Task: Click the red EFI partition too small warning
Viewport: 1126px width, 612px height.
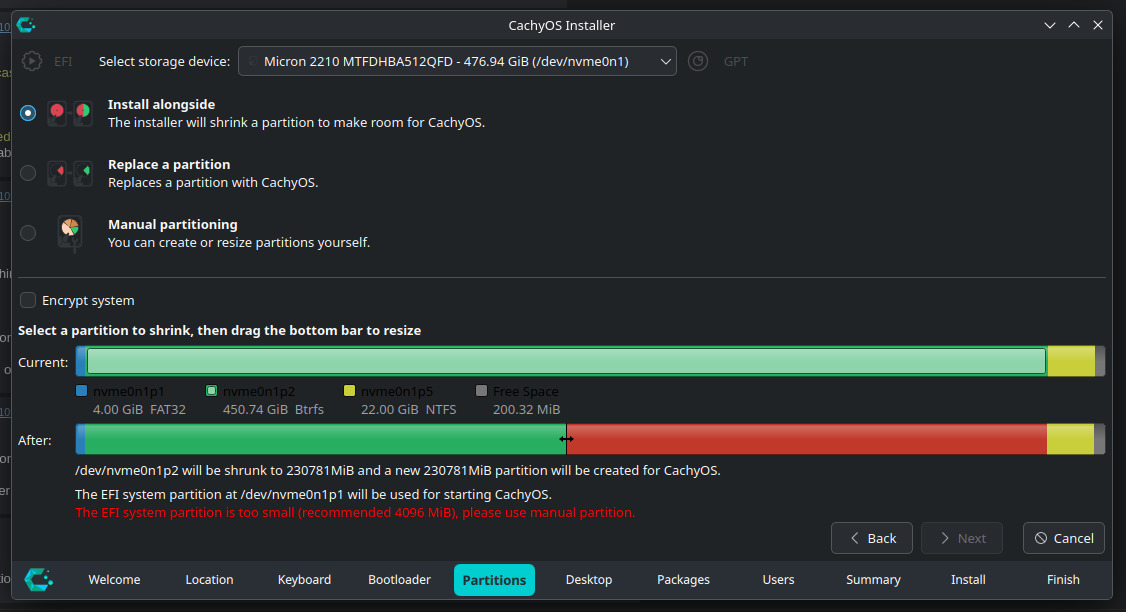Action: (x=355, y=513)
